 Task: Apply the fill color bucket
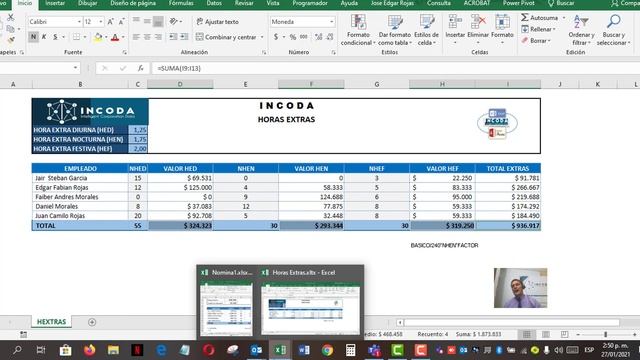[98, 37]
